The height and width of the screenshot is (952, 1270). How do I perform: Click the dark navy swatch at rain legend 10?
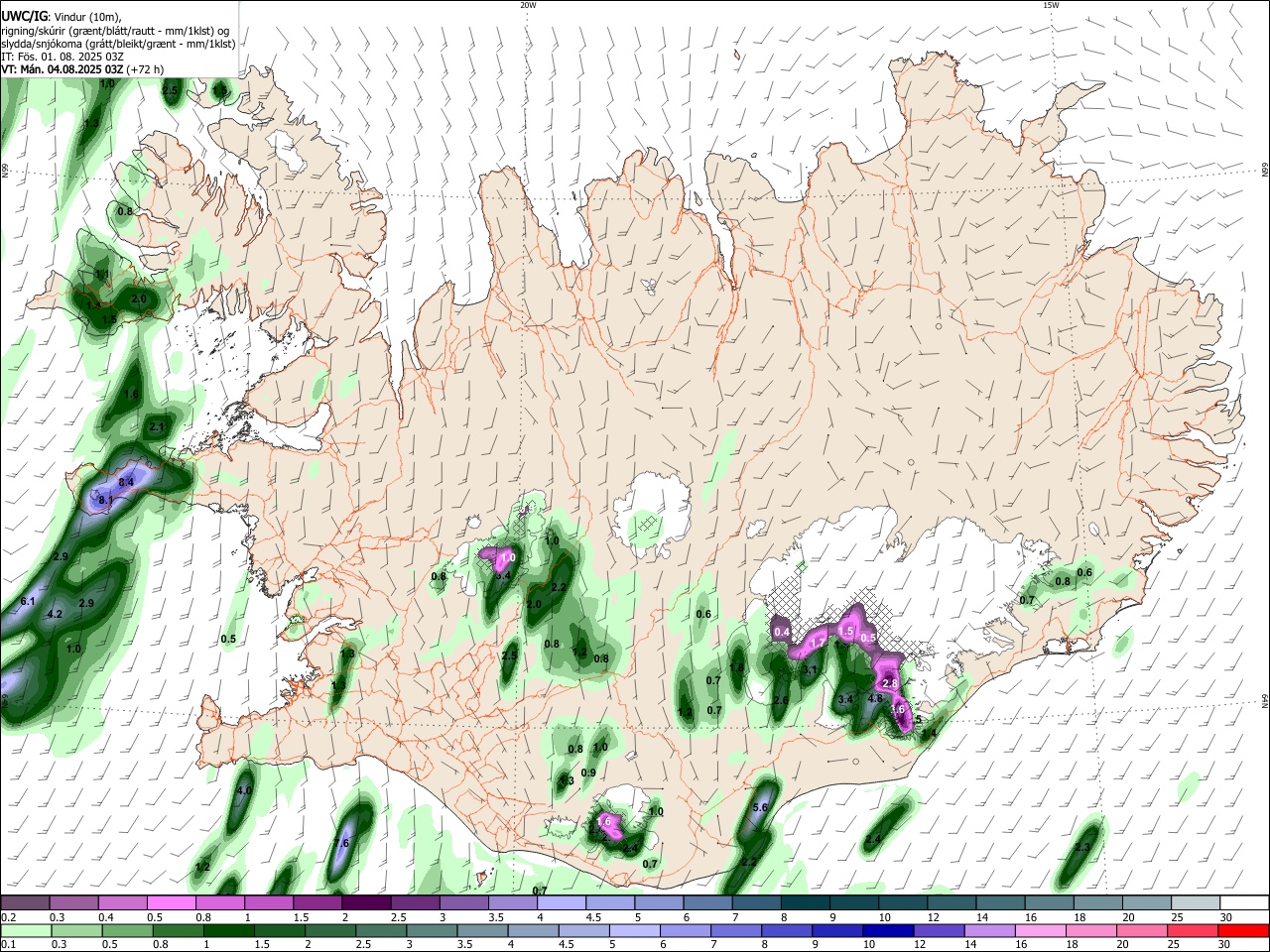coord(887,931)
